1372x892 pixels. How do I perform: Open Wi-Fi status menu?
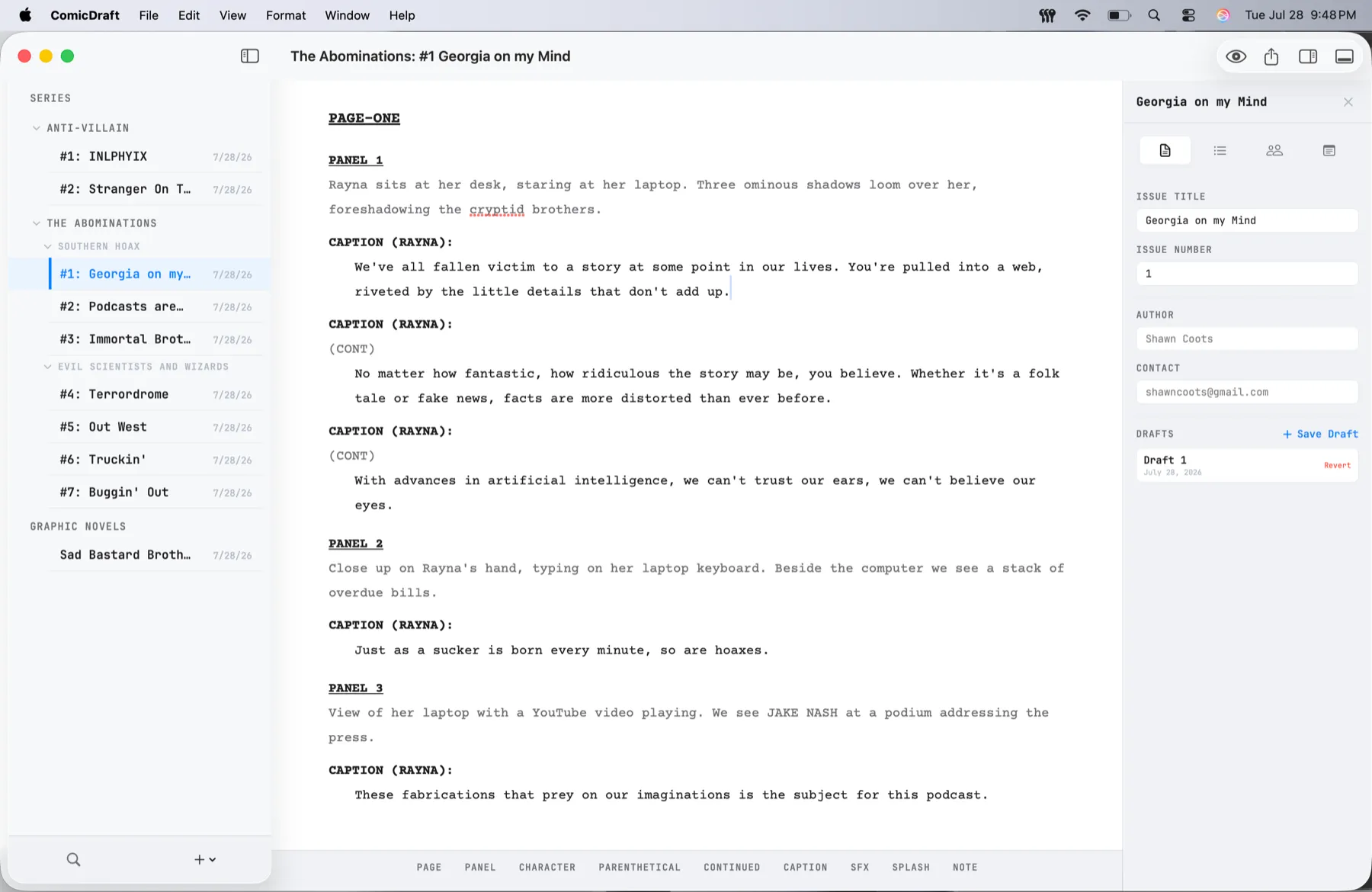pos(1082,15)
